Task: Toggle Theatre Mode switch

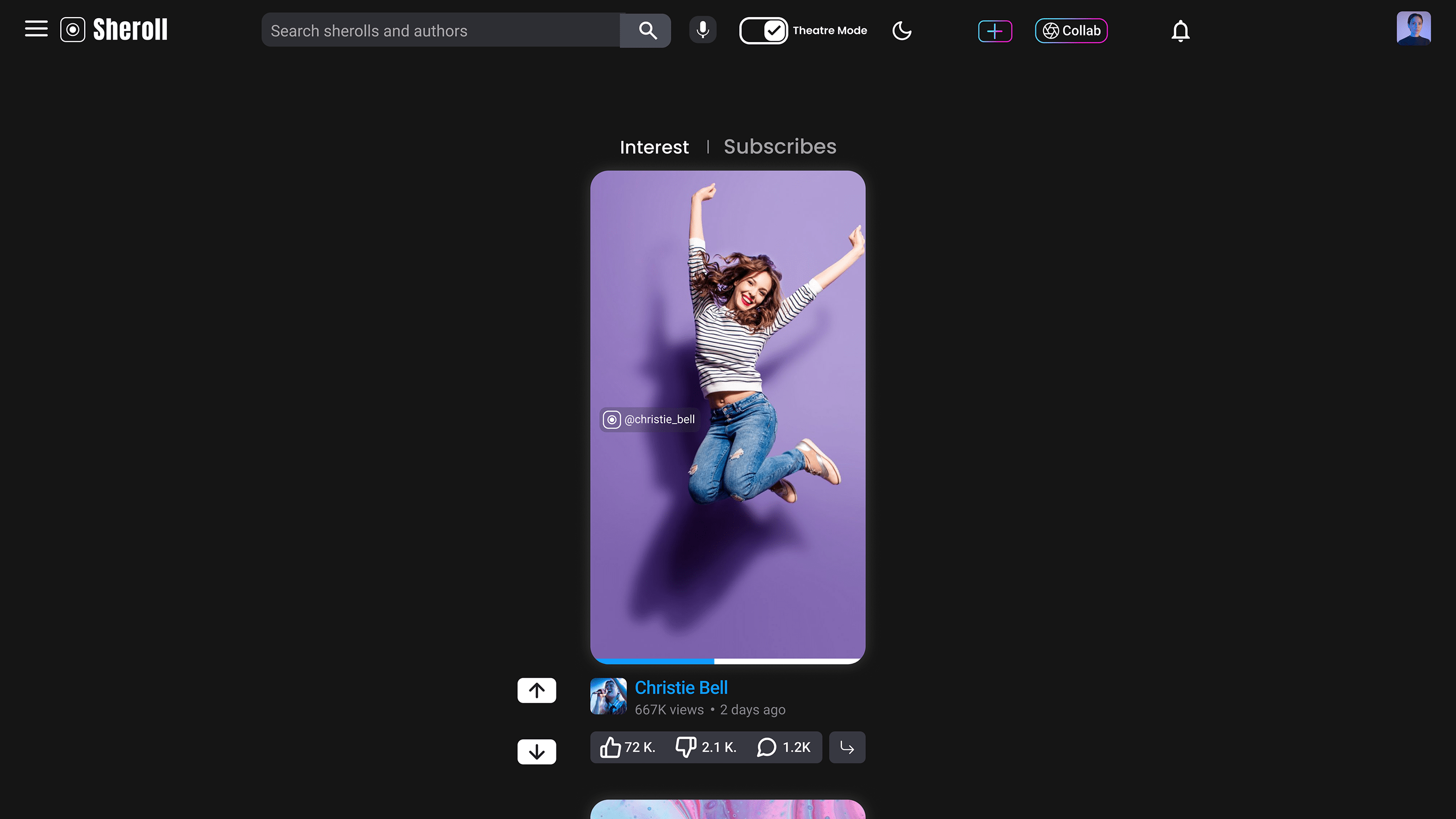Action: point(763,31)
